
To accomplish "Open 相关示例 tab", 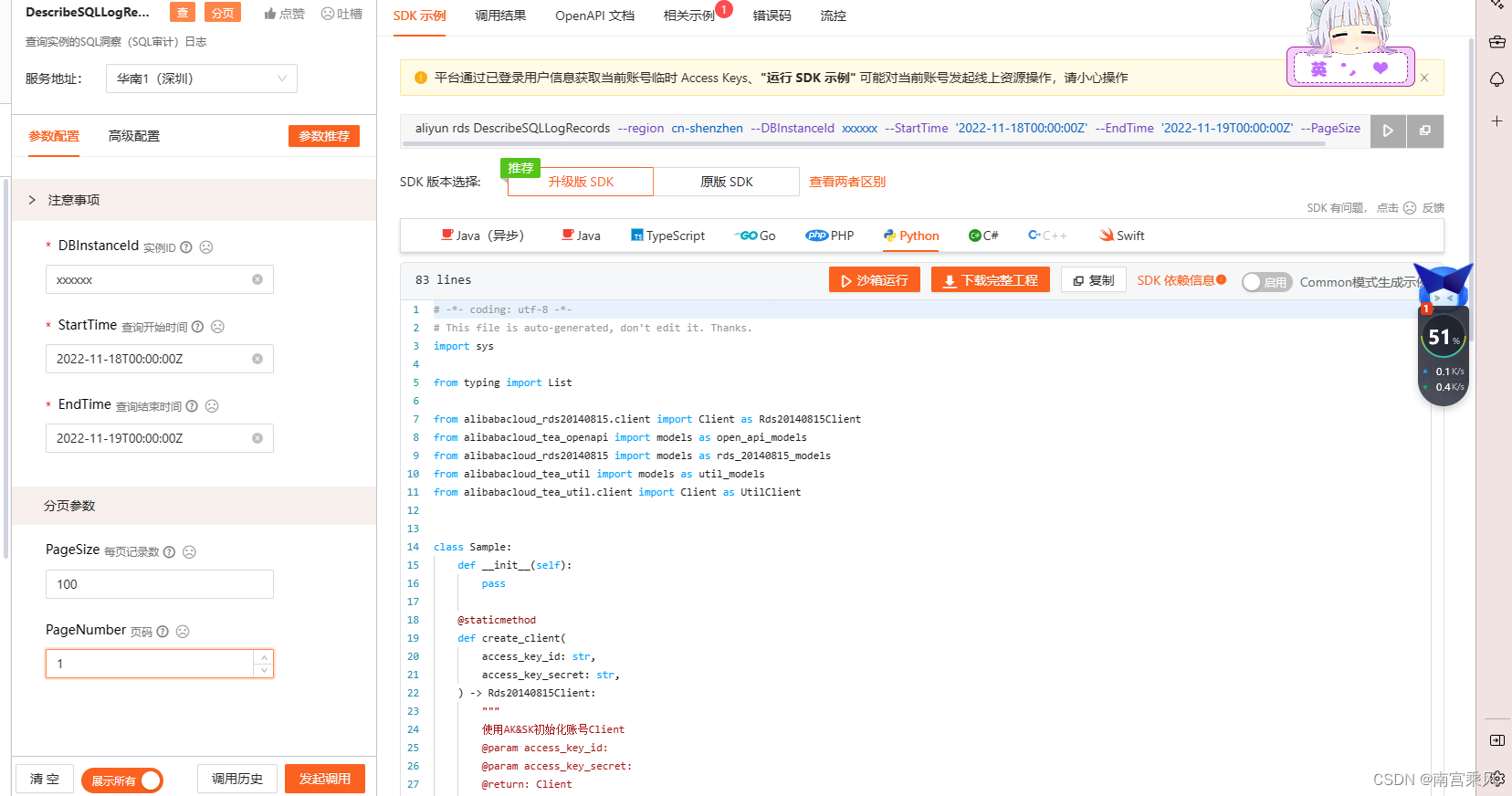I will [x=688, y=16].
